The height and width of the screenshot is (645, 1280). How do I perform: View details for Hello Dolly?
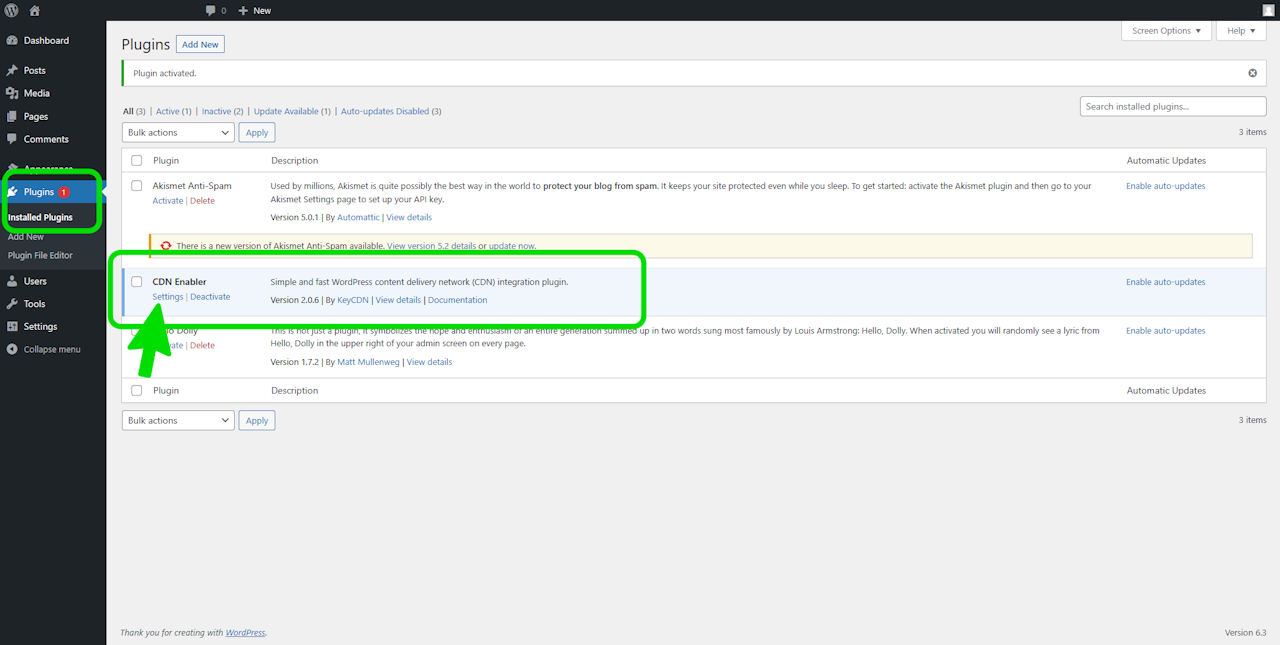tap(429, 362)
